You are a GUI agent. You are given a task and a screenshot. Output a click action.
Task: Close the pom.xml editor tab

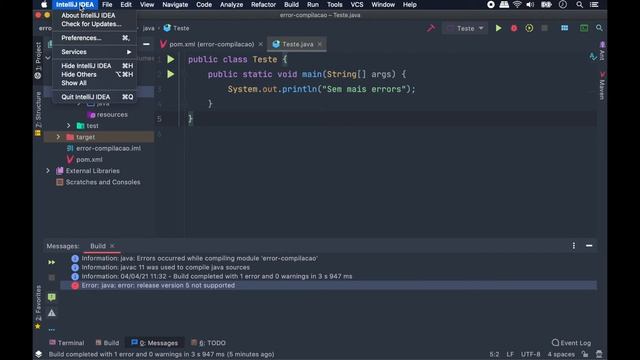(x=260, y=44)
